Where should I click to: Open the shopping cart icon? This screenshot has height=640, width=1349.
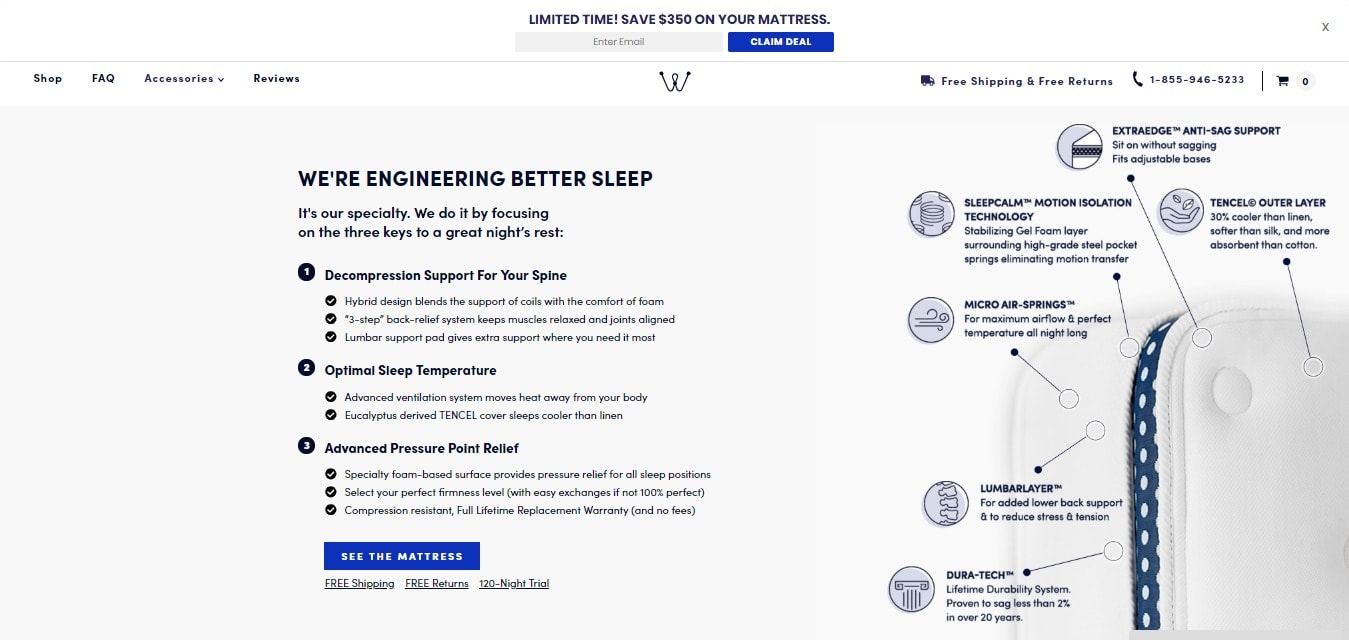click(x=1282, y=81)
